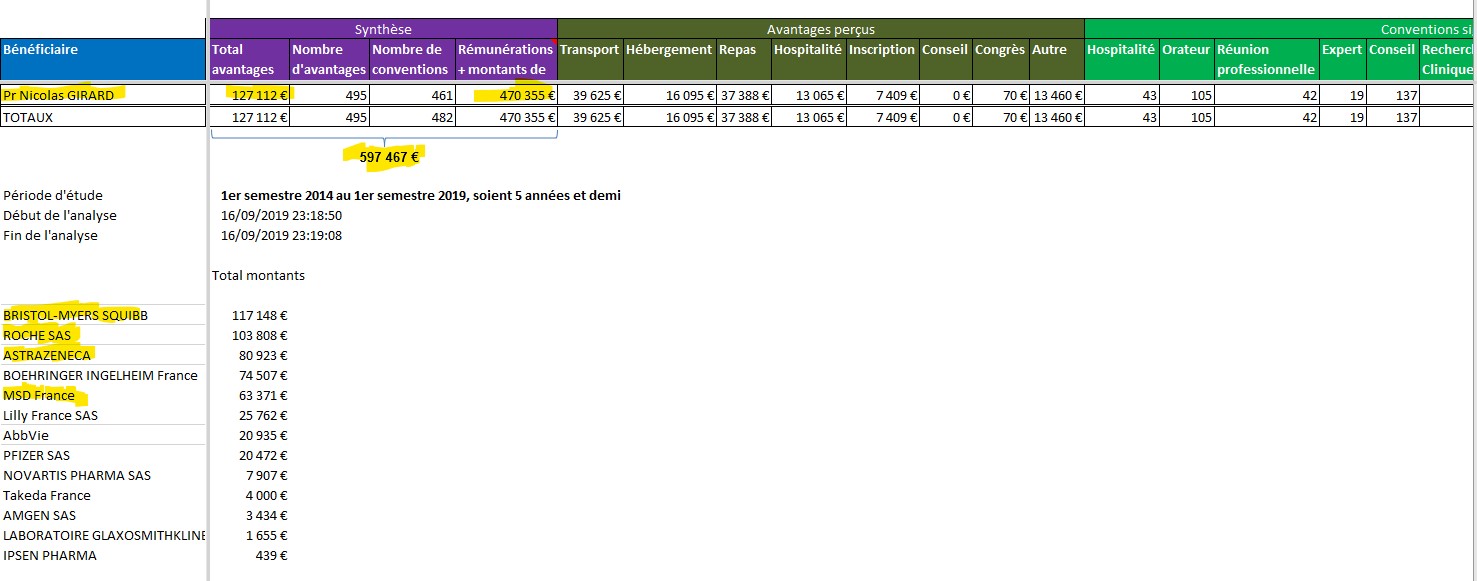
Task: Click the 74 507 € amount
Action: pos(263,375)
